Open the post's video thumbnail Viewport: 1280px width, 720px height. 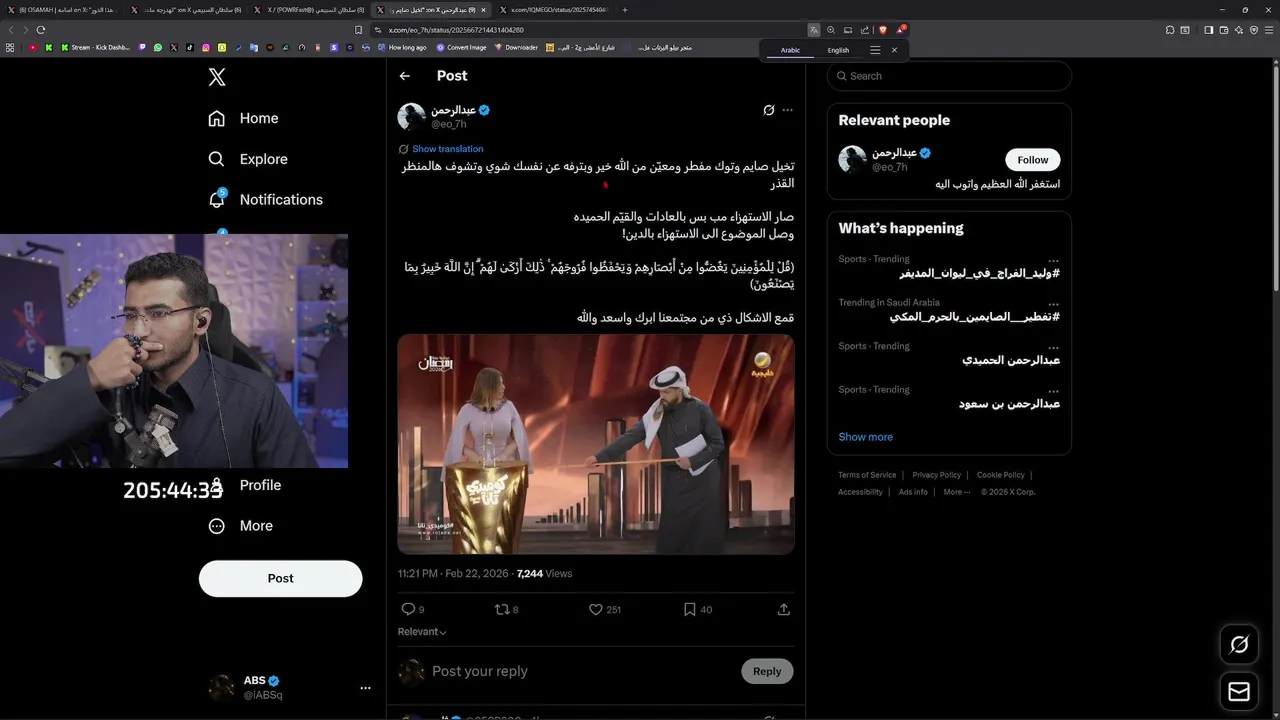tap(596, 444)
